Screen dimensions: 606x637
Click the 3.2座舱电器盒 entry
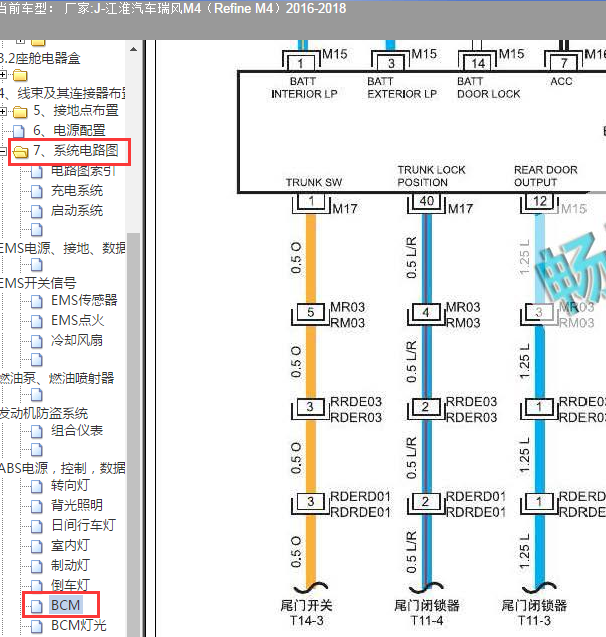(x=40, y=58)
